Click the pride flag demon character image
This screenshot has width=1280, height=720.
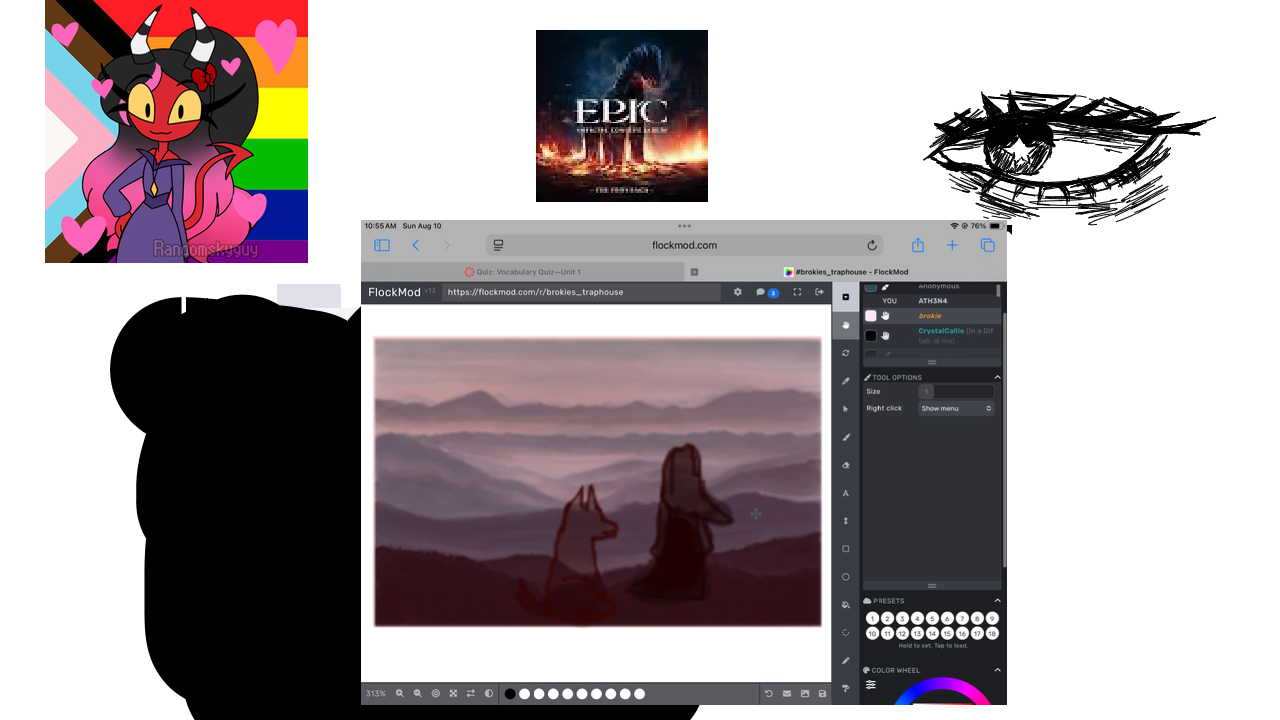pos(176,131)
